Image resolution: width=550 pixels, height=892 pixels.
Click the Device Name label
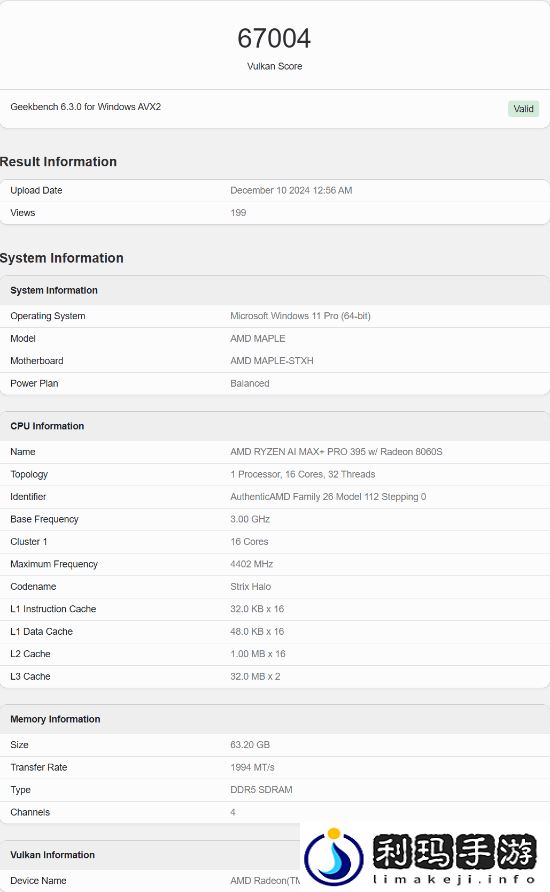tap(38, 881)
